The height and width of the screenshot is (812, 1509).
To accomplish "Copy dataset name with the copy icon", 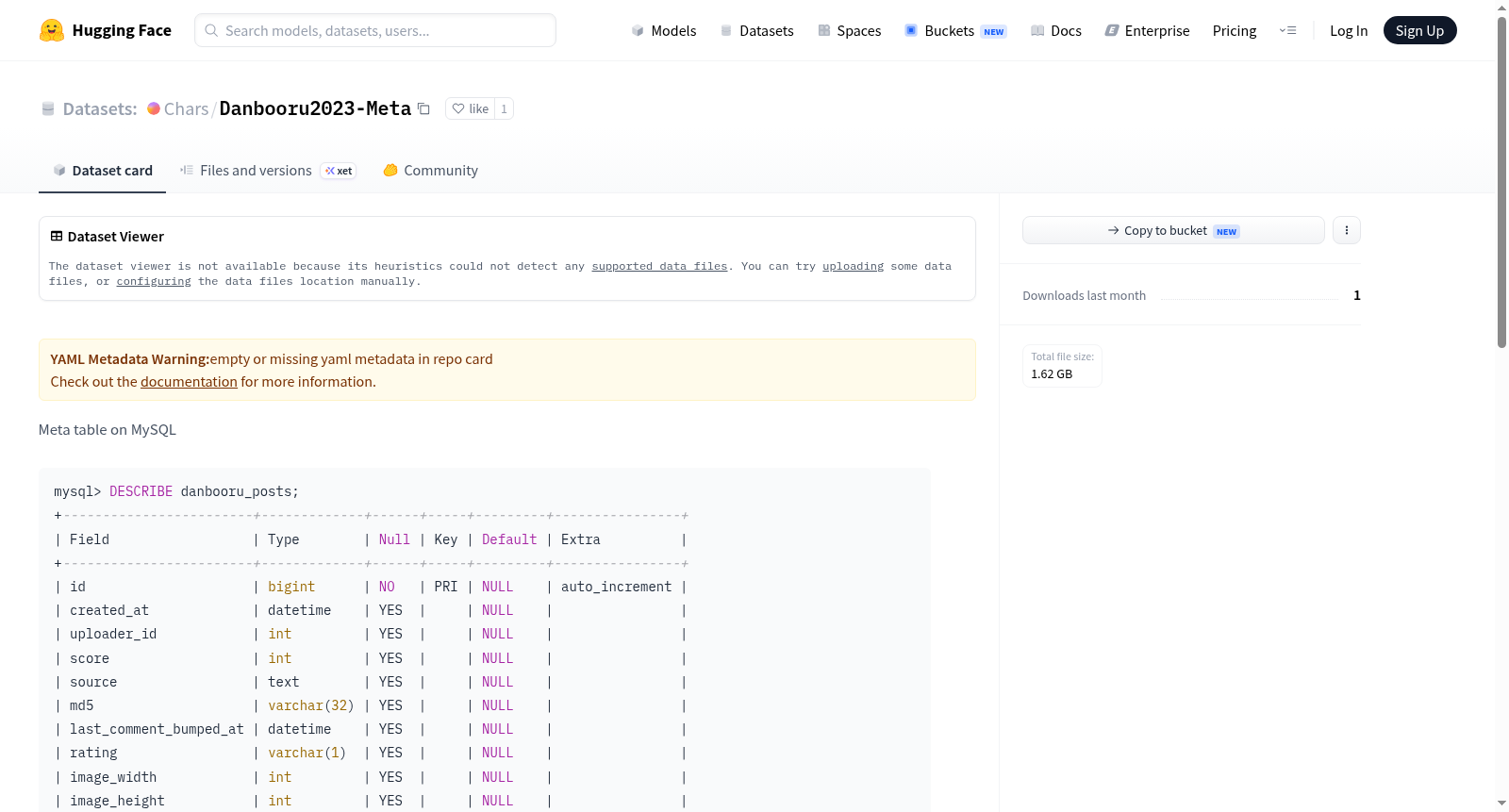I will (x=424, y=108).
